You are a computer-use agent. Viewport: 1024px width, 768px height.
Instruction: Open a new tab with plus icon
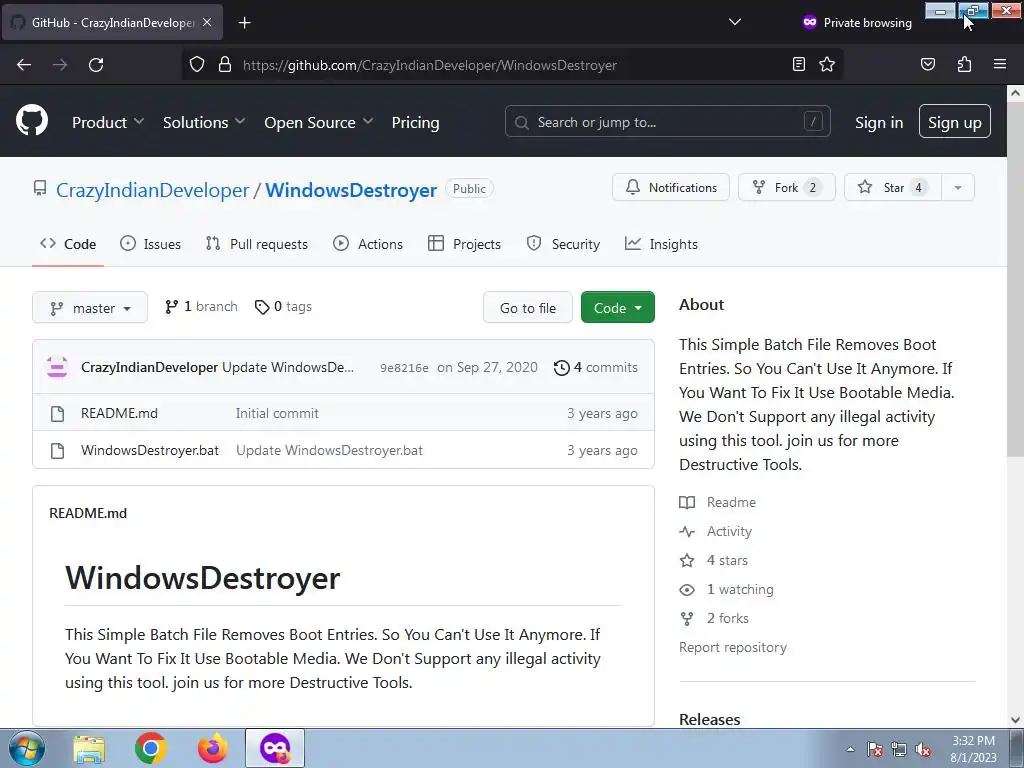tap(244, 23)
